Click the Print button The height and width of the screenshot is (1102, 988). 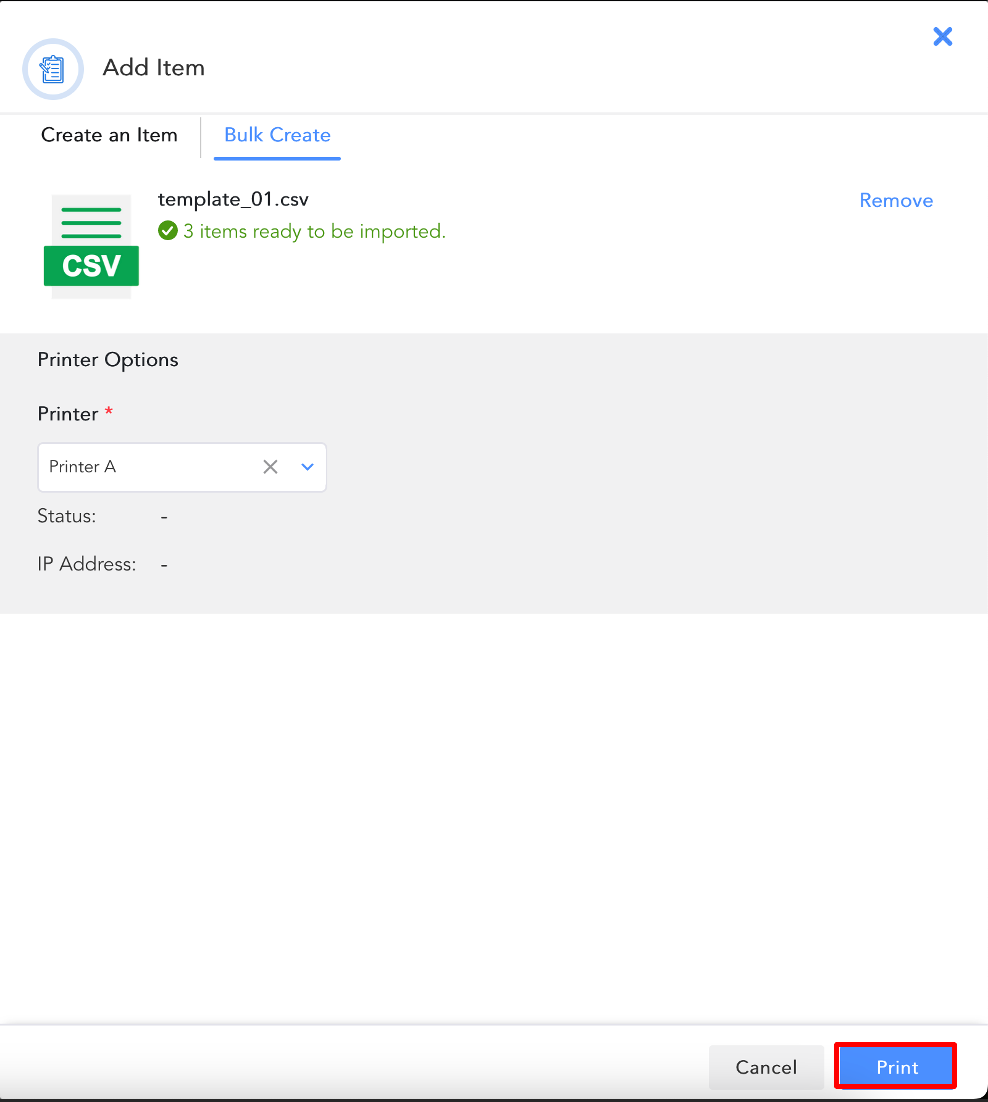pyautogui.click(x=896, y=1067)
